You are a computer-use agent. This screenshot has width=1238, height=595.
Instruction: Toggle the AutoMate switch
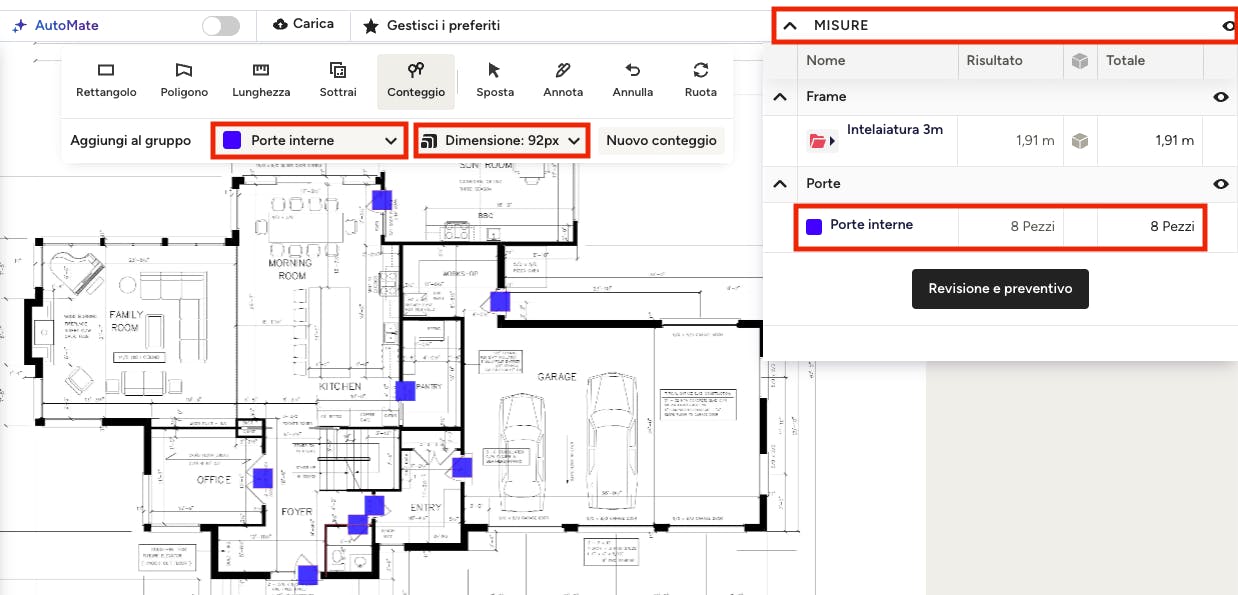(221, 26)
